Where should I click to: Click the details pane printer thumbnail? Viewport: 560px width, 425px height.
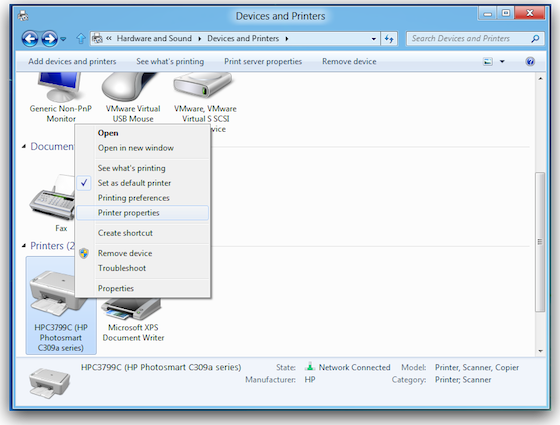click(50, 383)
